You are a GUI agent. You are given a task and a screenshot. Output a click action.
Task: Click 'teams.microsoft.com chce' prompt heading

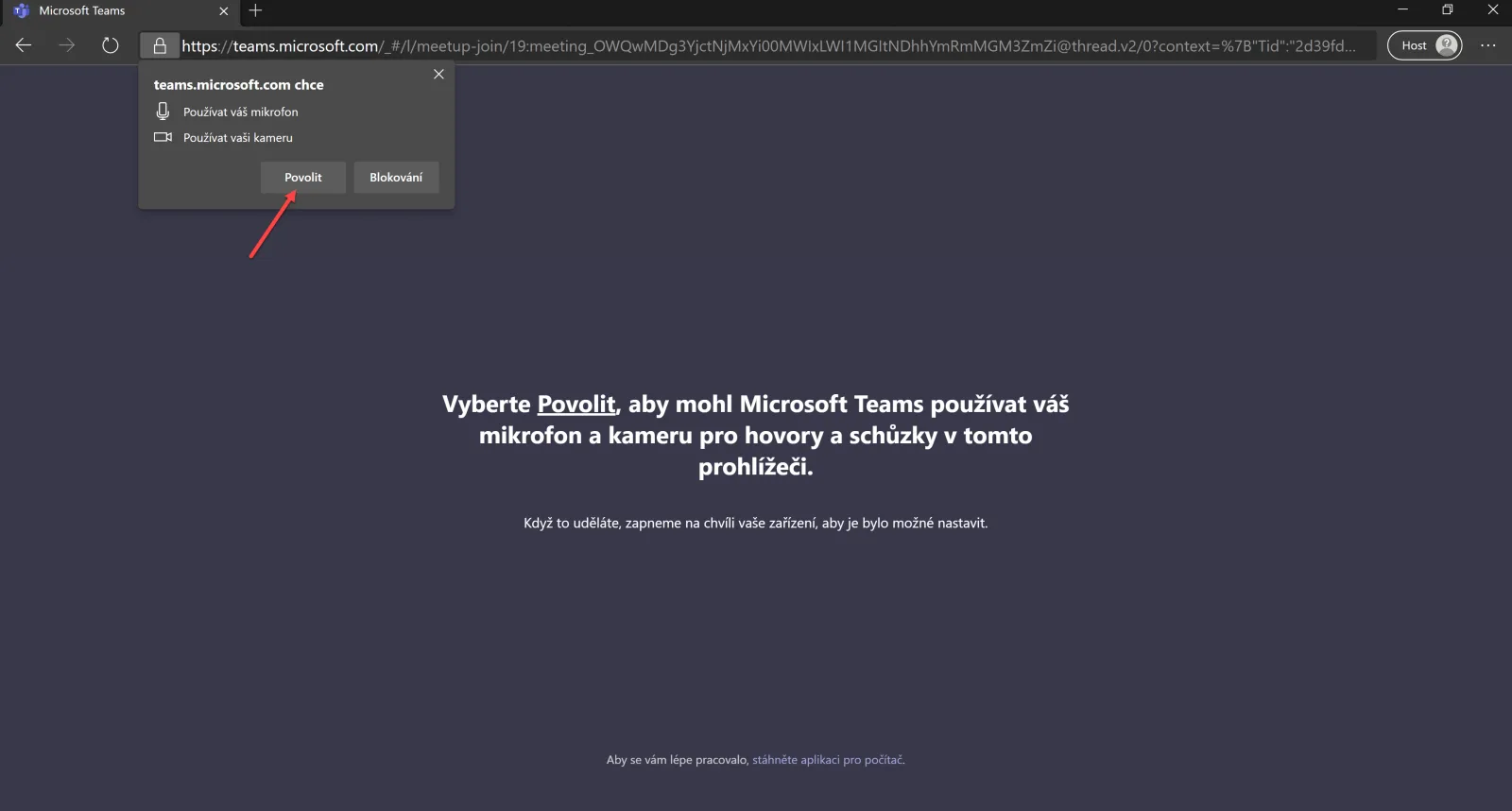pos(238,85)
